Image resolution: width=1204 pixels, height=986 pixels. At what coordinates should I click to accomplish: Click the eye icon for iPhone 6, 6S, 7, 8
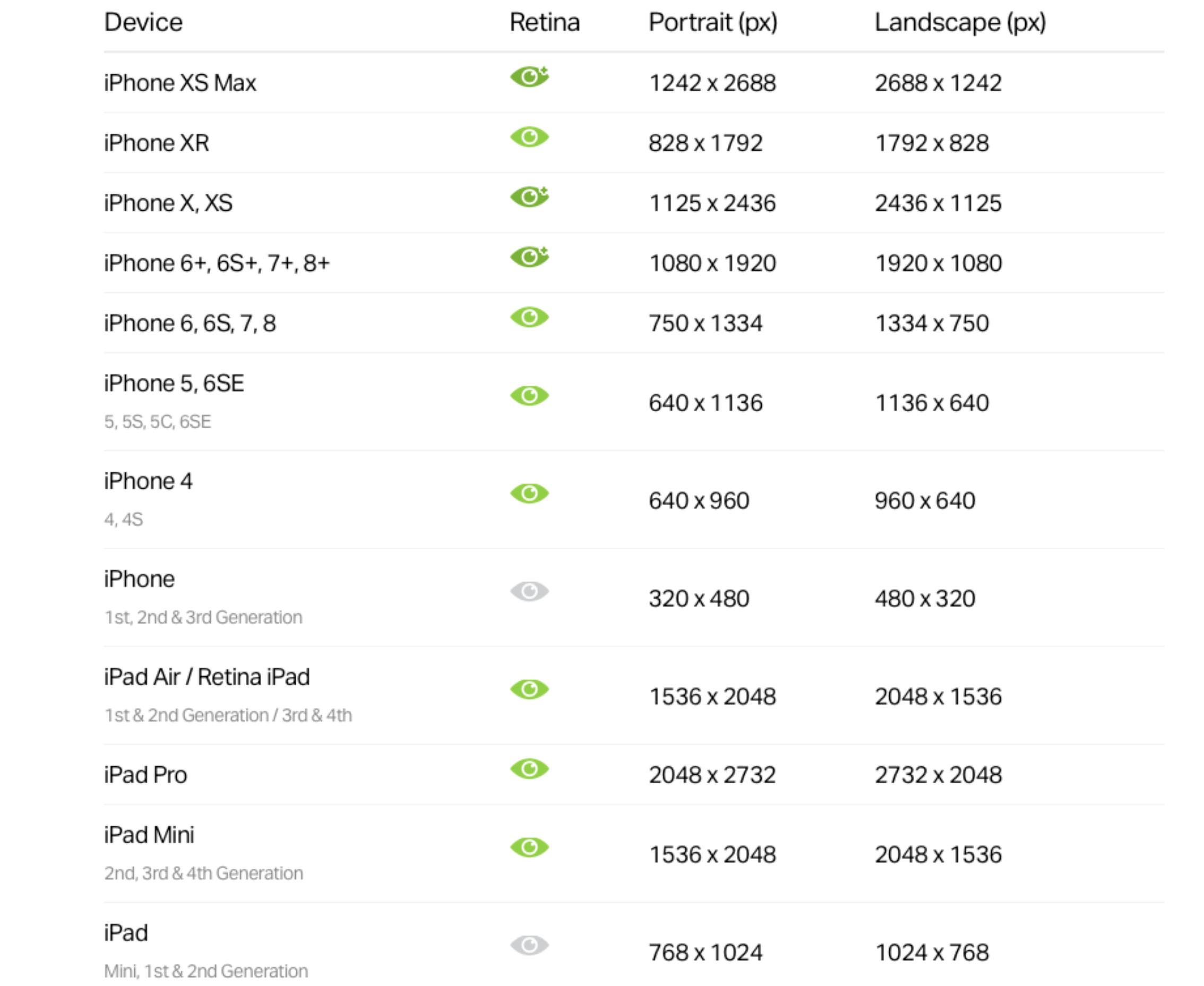[529, 317]
